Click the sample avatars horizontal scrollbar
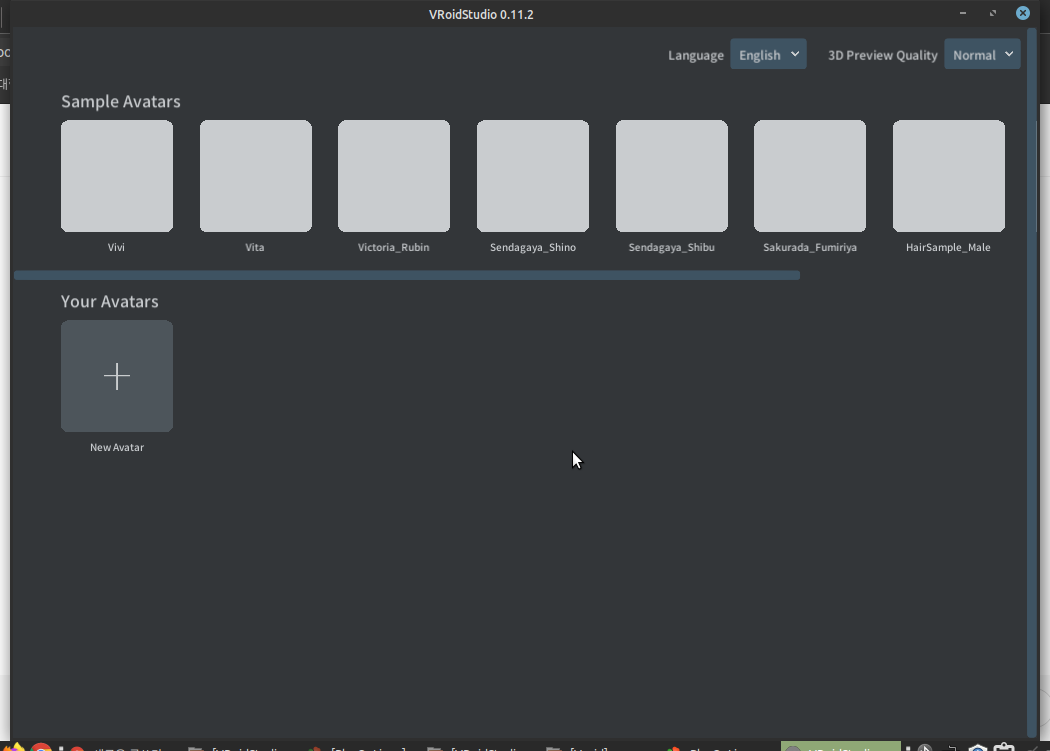Viewport: 1050px width, 751px height. (x=406, y=275)
